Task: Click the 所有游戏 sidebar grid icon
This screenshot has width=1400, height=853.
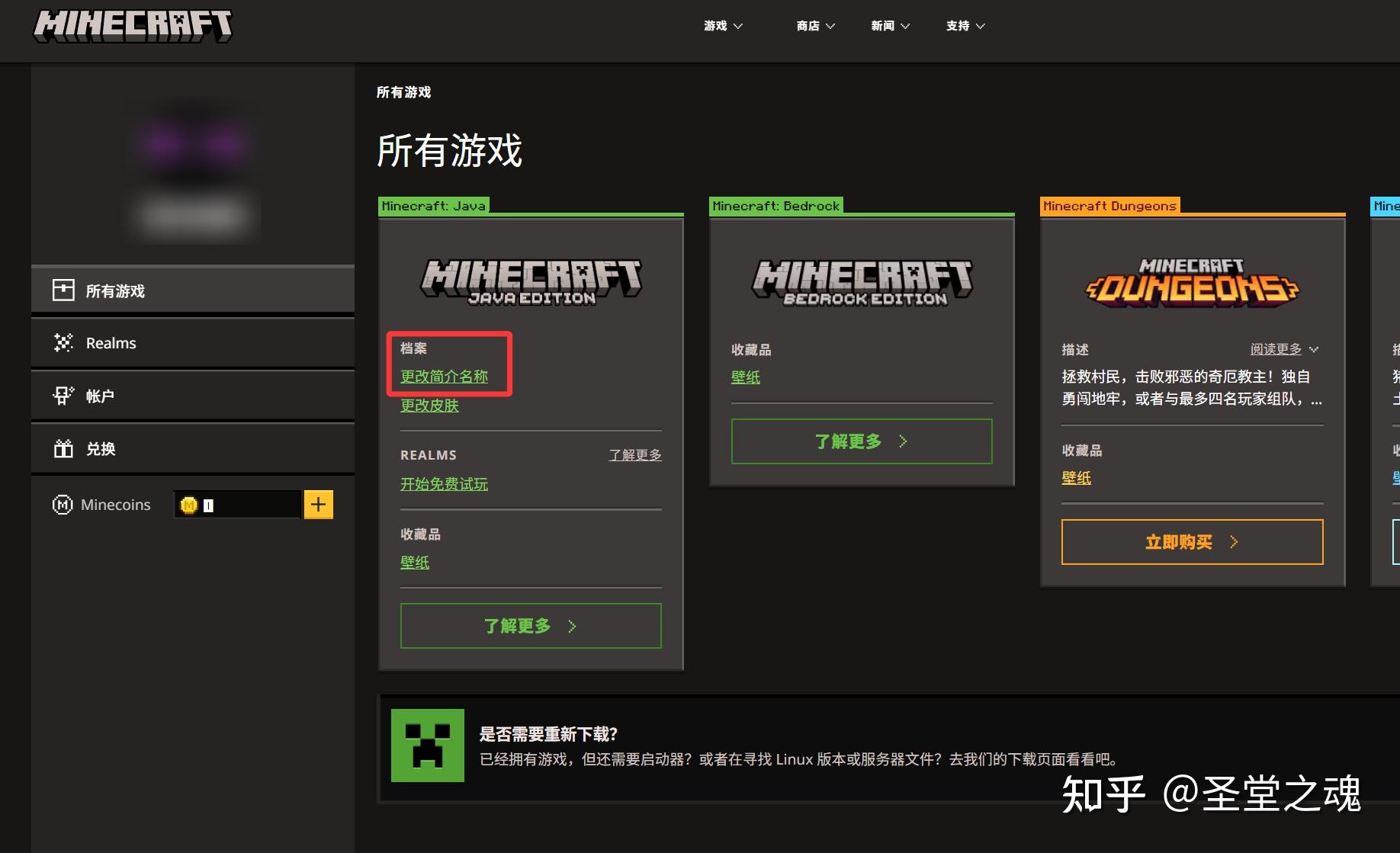Action: click(63, 290)
